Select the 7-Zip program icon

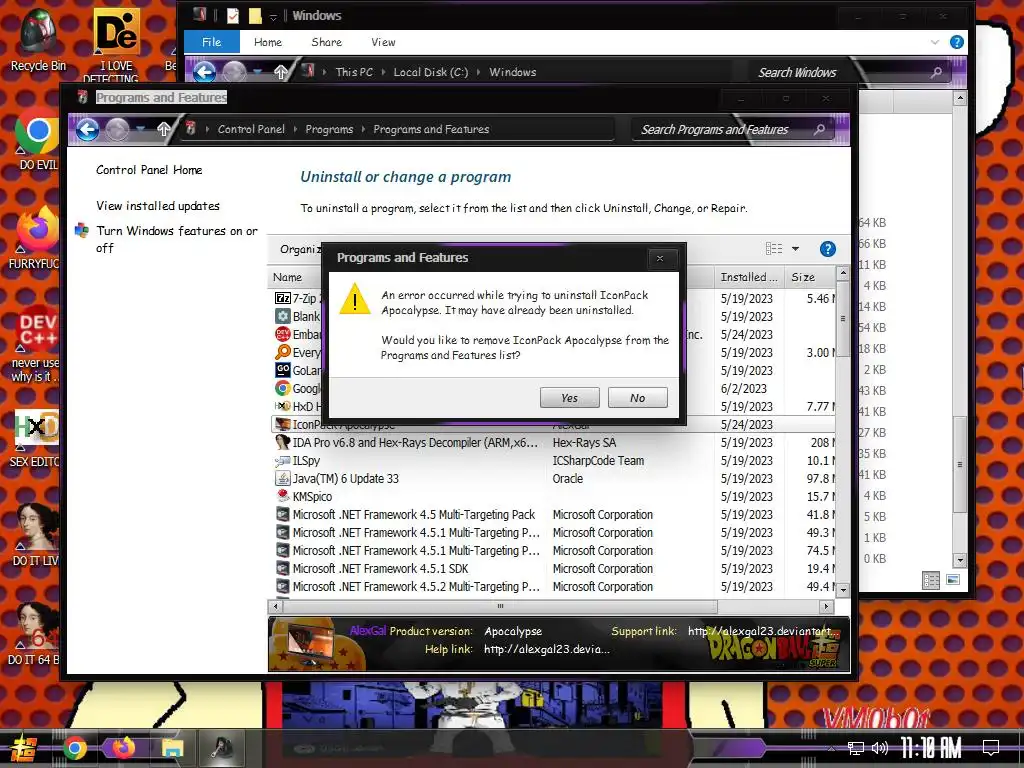[283, 298]
